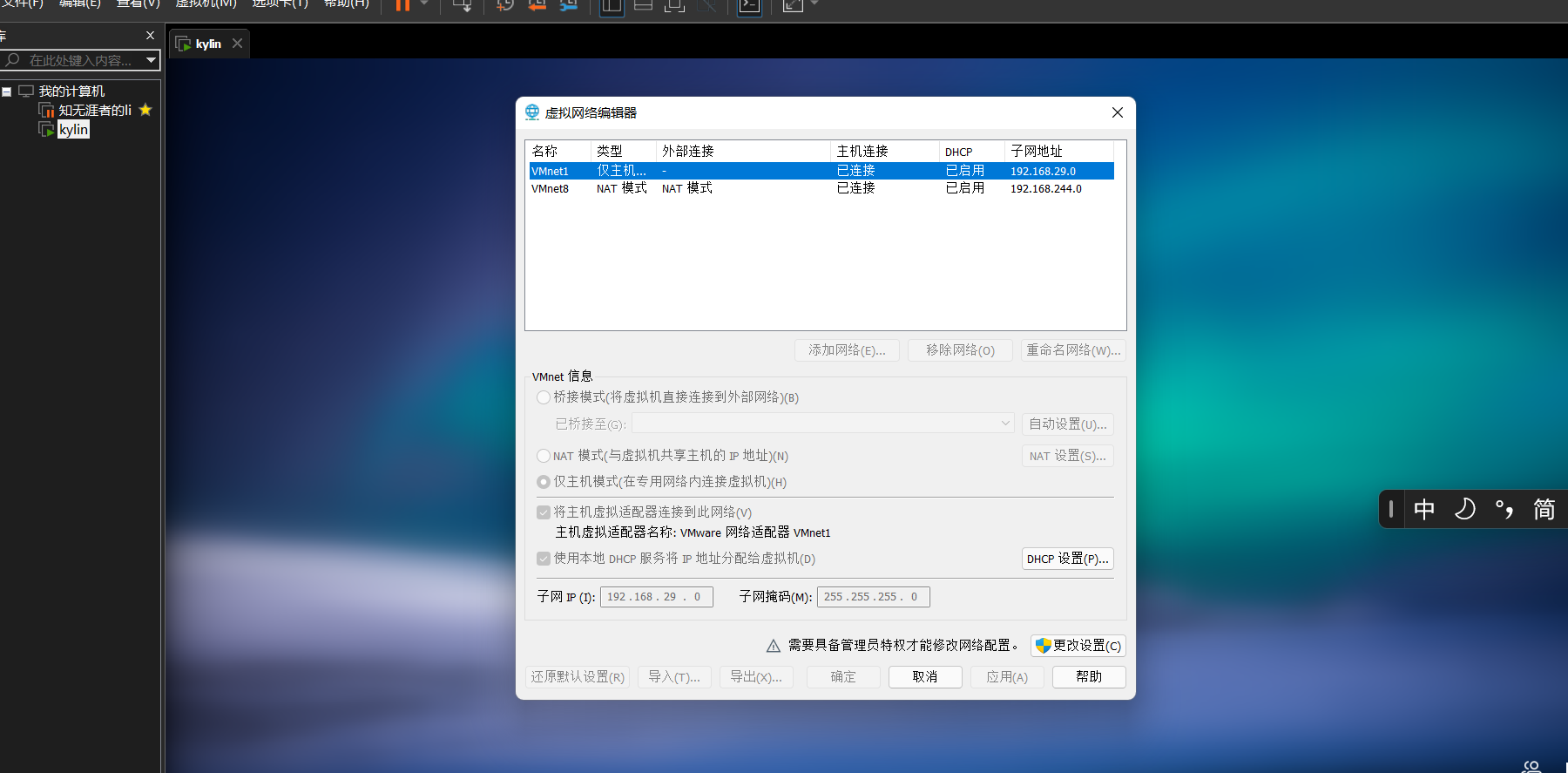This screenshot has width=1568, height=773.
Task: Click the 添加网络(E)... button
Action: [x=847, y=350]
